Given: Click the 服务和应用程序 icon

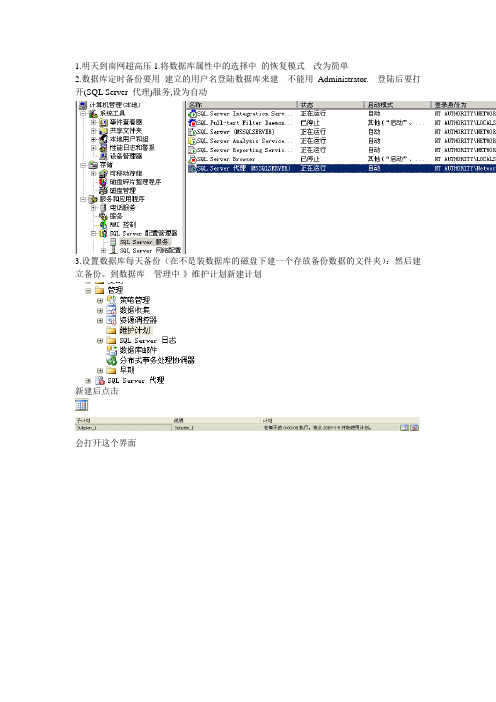Looking at the screenshot, I should coord(93,199).
